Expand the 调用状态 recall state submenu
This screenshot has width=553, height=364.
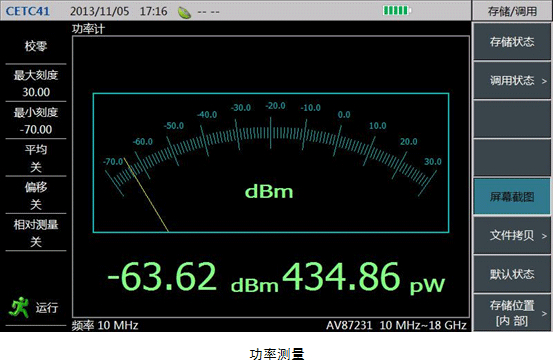tap(512, 81)
